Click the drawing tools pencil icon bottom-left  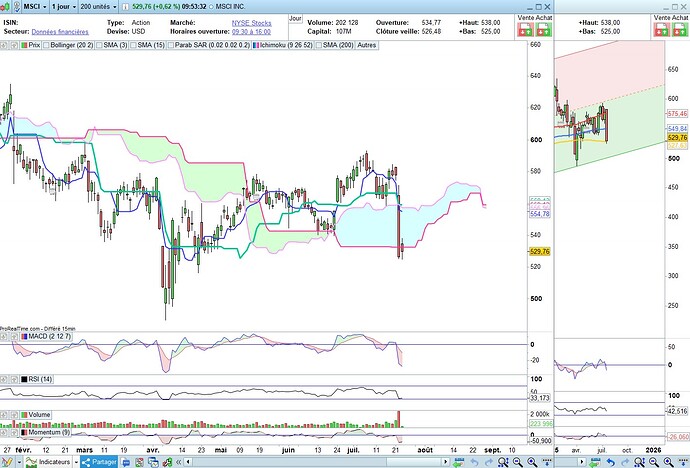(x=7, y=462)
